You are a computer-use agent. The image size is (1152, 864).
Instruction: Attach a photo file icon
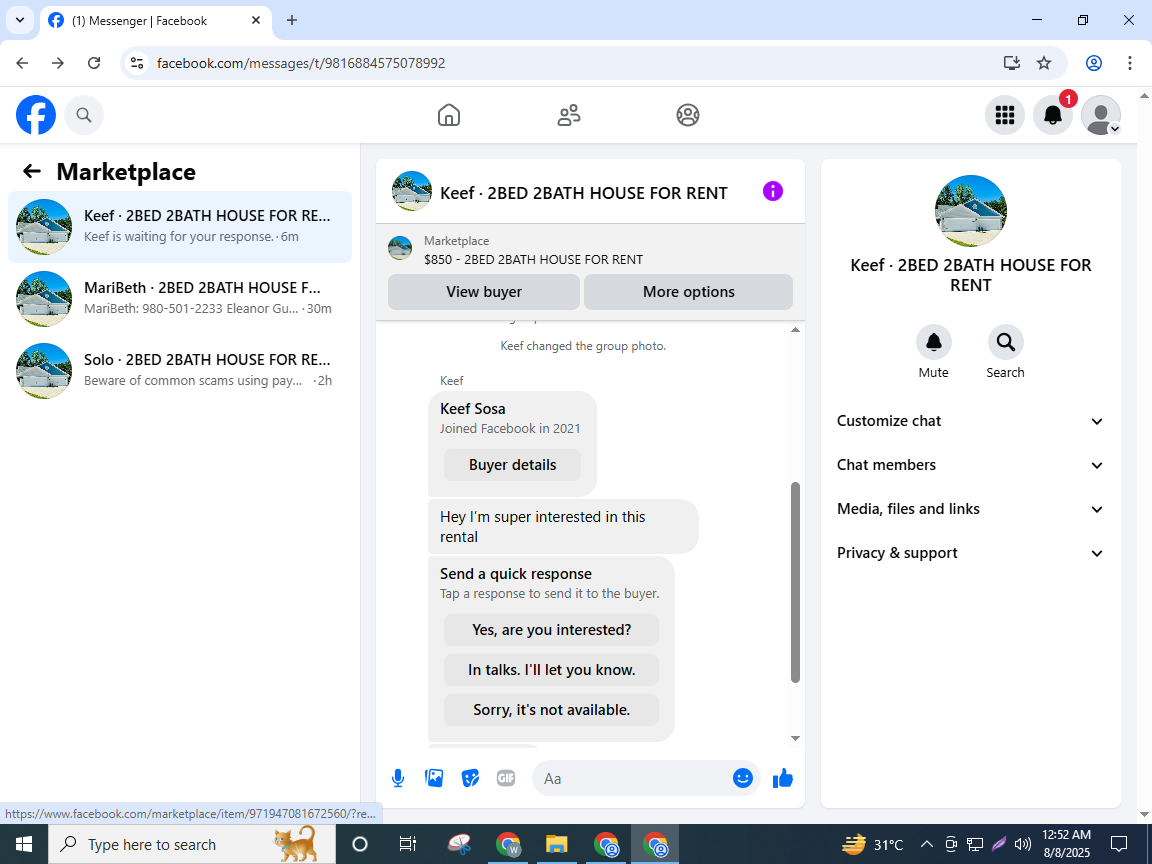[x=434, y=778]
